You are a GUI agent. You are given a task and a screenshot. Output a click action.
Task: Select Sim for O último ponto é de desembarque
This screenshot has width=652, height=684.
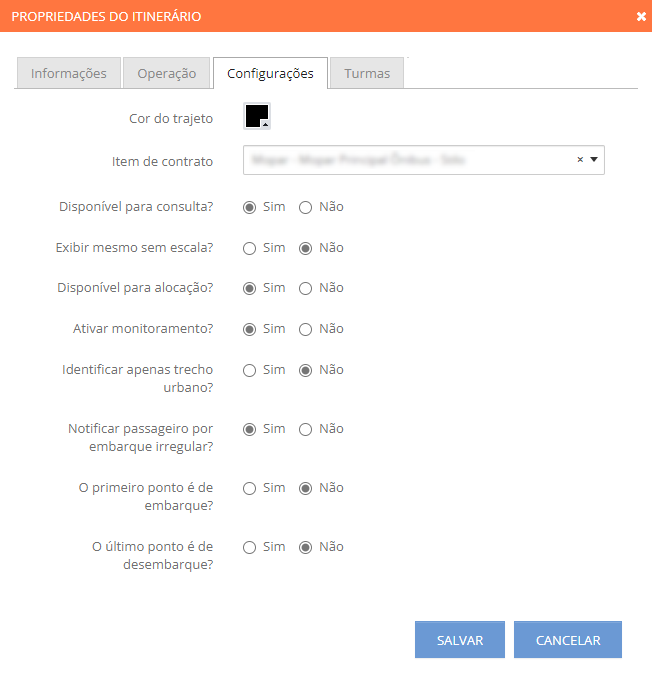[x=249, y=547]
